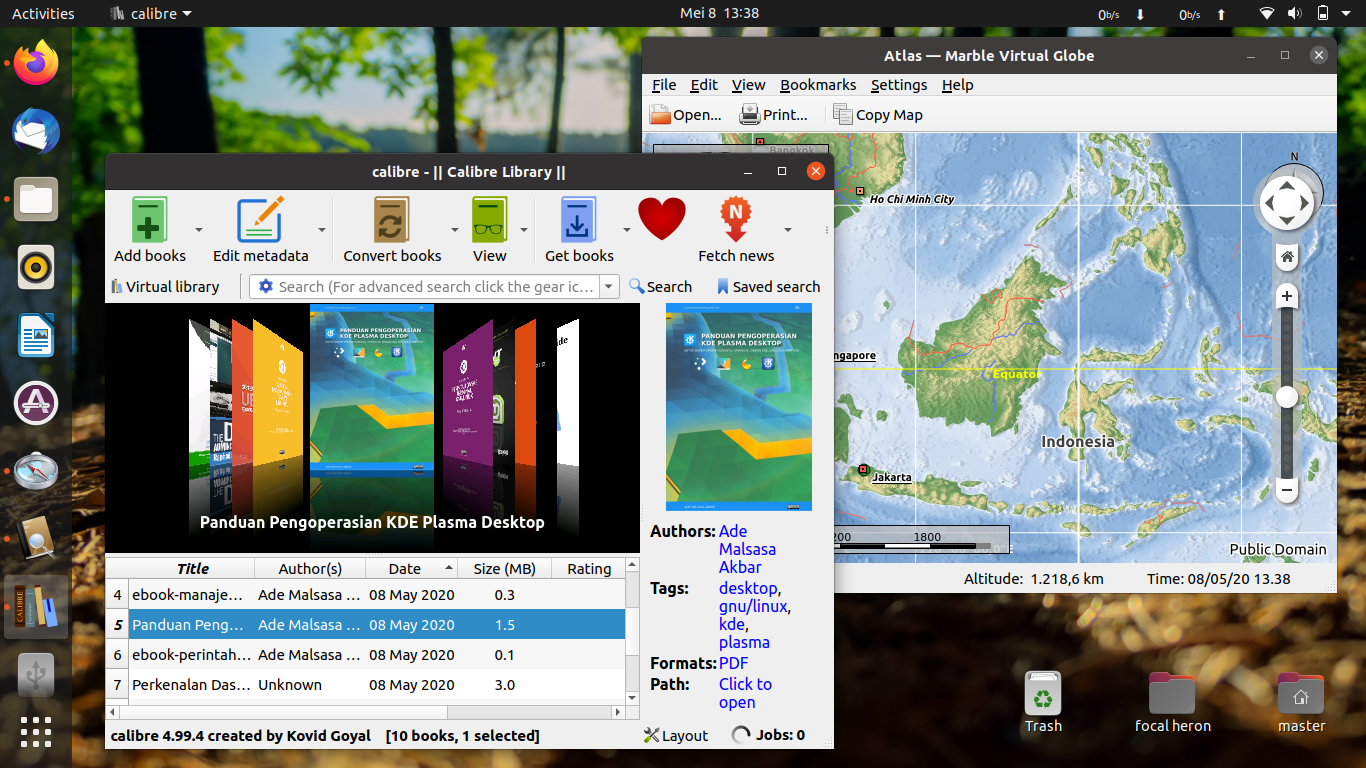
Task: Expand the Edit metadata dropdown arrow
Action: pyautogui.click(x=322, y=229)
